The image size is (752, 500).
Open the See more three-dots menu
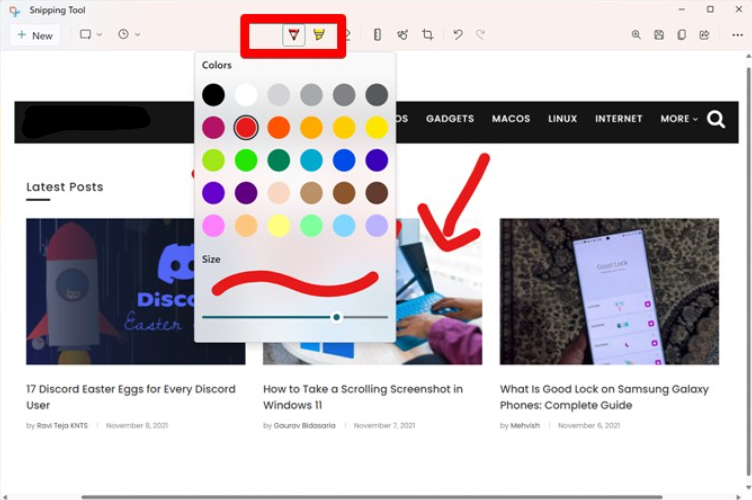tap(738, 35)
